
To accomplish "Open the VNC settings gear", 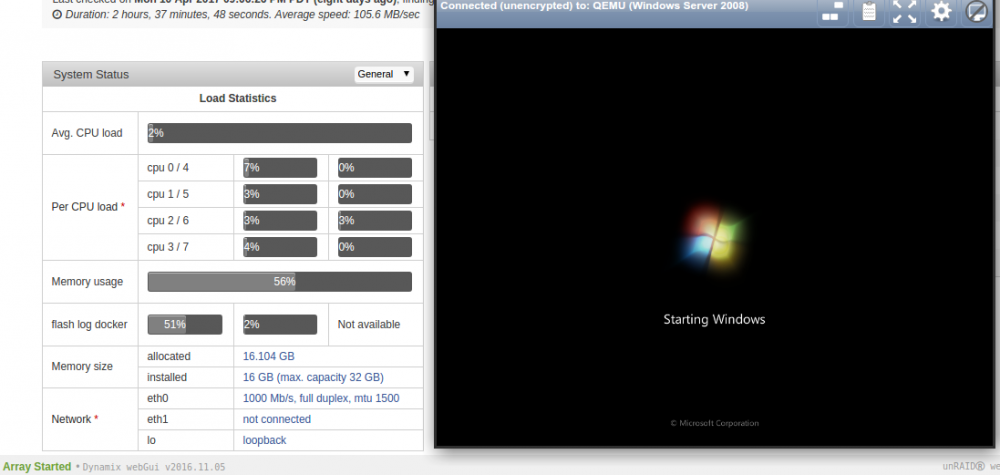I will (941, 12).
